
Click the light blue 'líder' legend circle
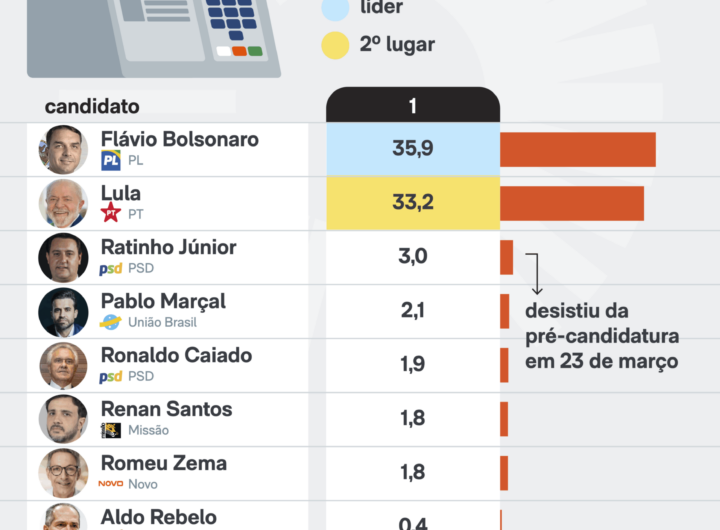click(x=336, y=8)
